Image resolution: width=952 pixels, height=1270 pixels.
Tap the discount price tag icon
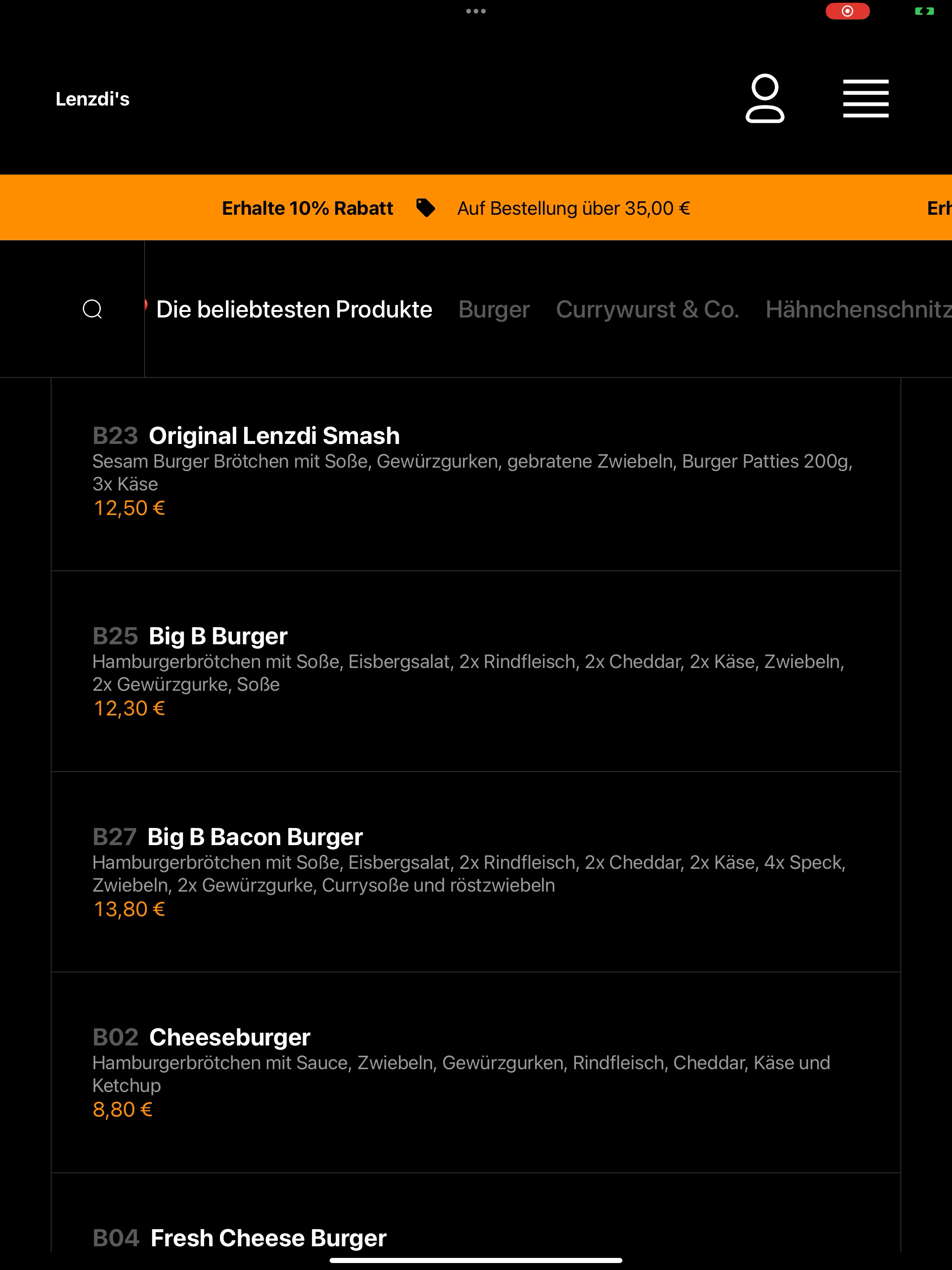(x=425, y=208)
